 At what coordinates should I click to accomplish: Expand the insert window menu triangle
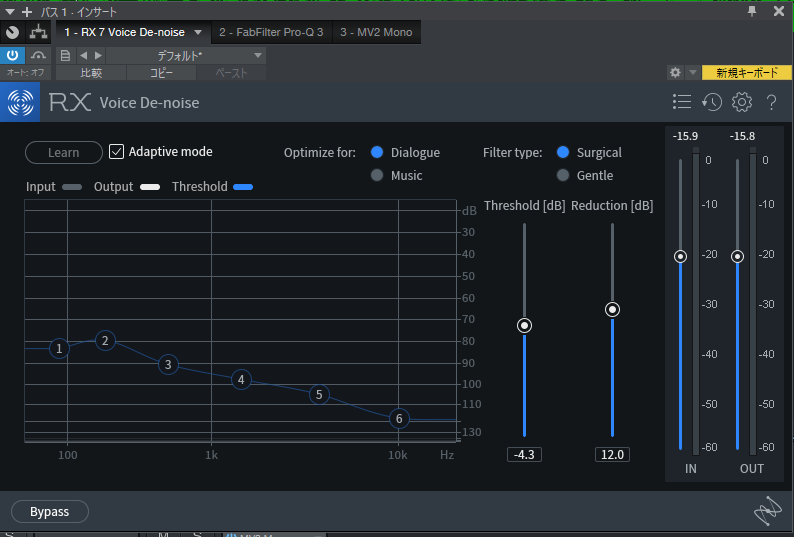10,12
